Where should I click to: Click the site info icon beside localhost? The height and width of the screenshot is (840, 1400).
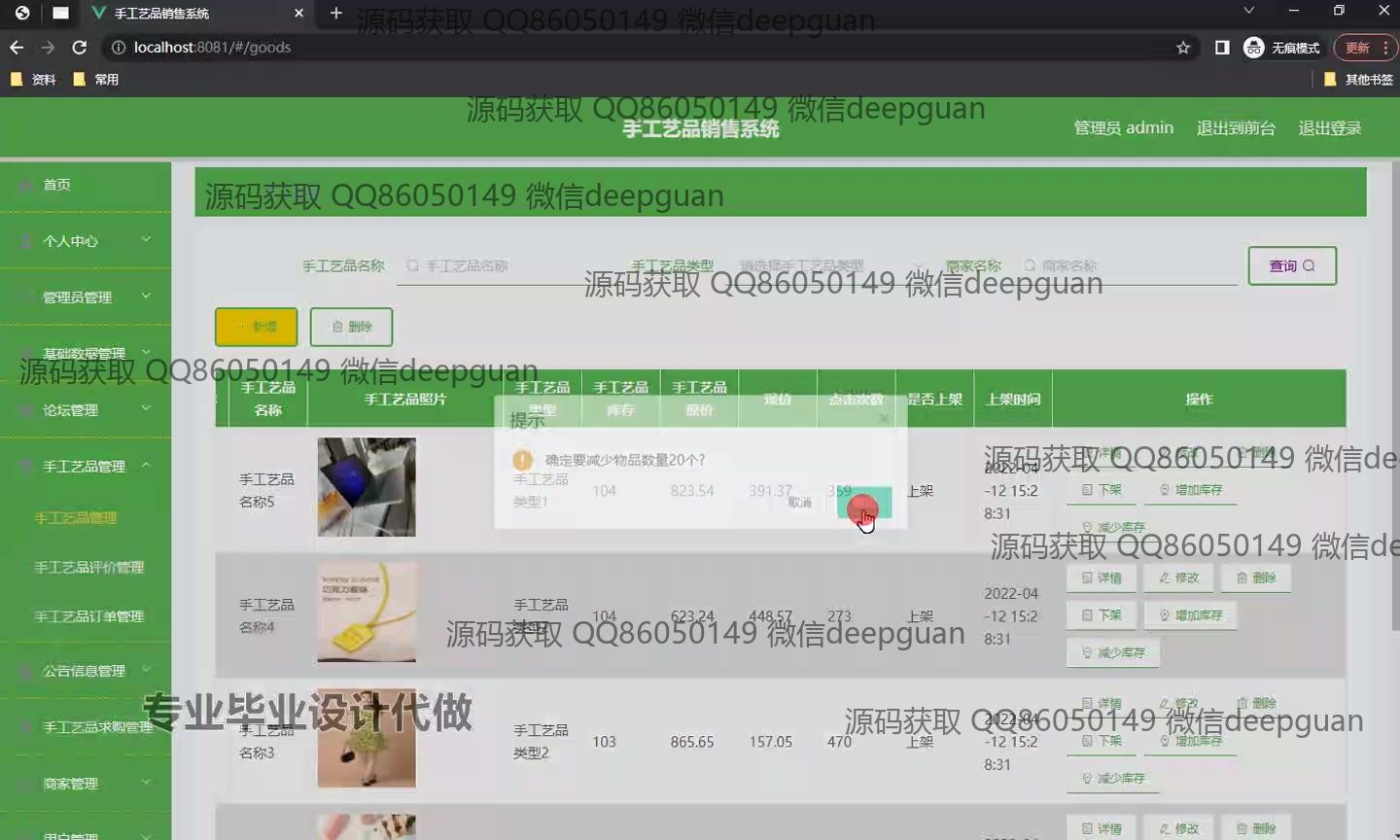pyautogui.click(x=119, y=47)
